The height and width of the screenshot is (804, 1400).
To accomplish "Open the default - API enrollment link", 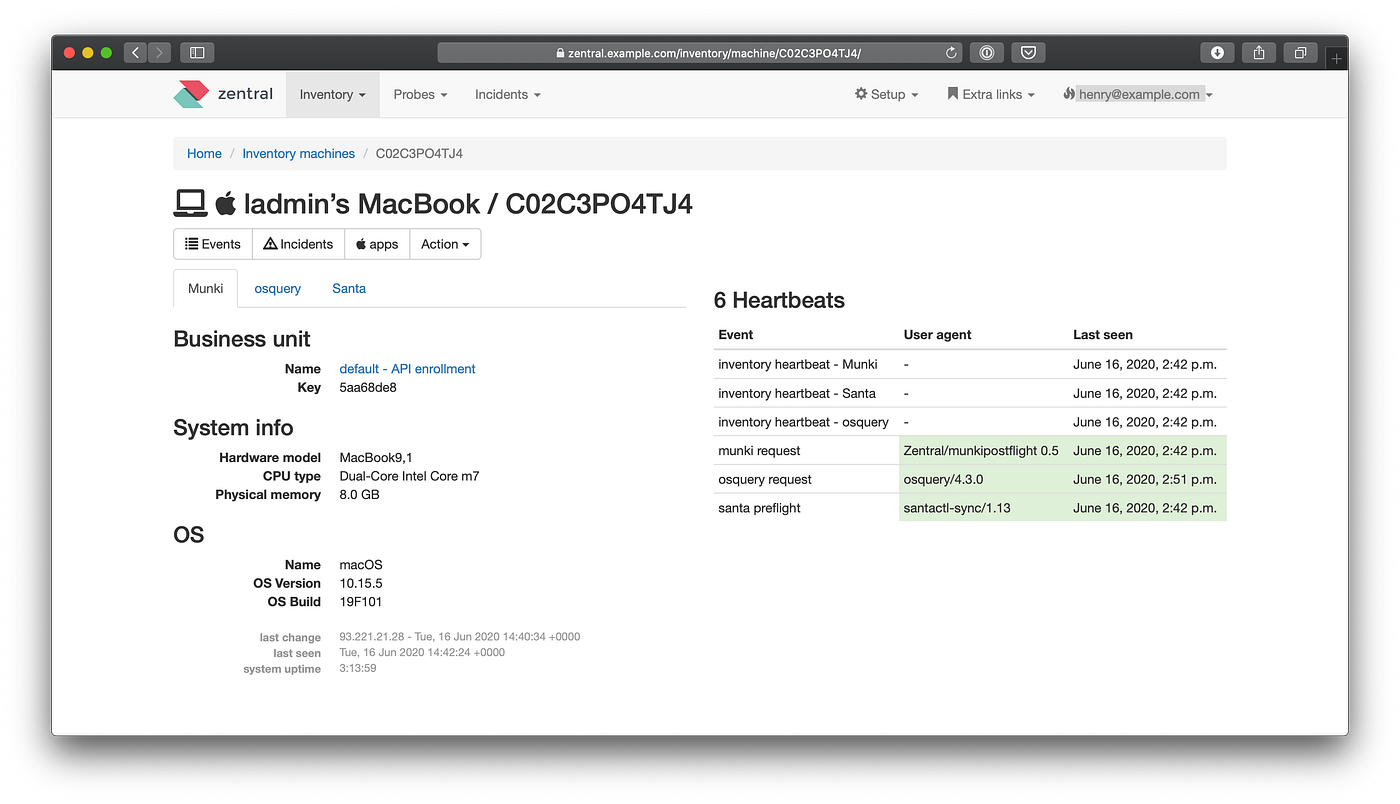I will click(407, 369).
